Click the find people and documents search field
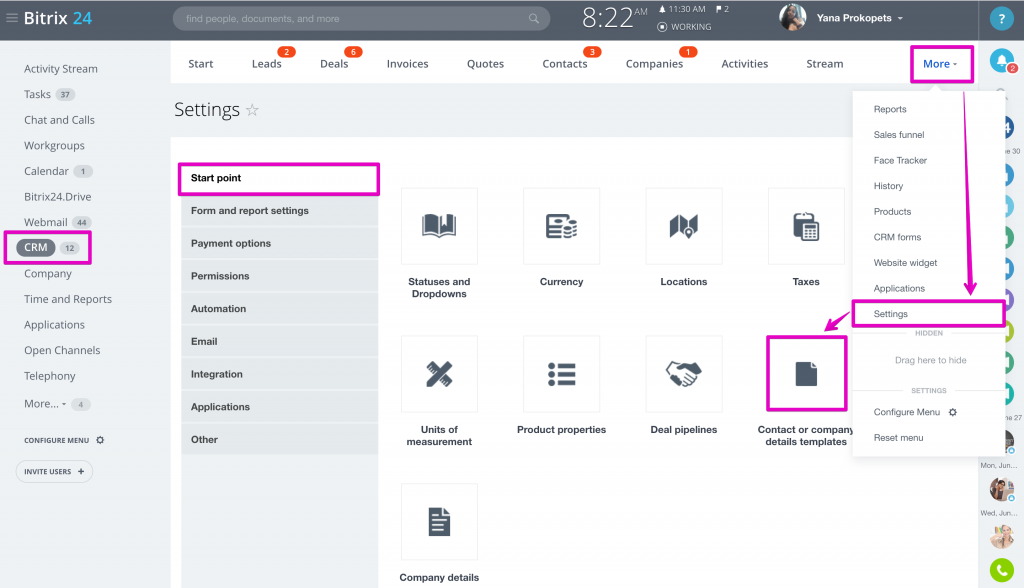Image resolution: width=1024 pixels, height=588 pixels. pos(361,18)
